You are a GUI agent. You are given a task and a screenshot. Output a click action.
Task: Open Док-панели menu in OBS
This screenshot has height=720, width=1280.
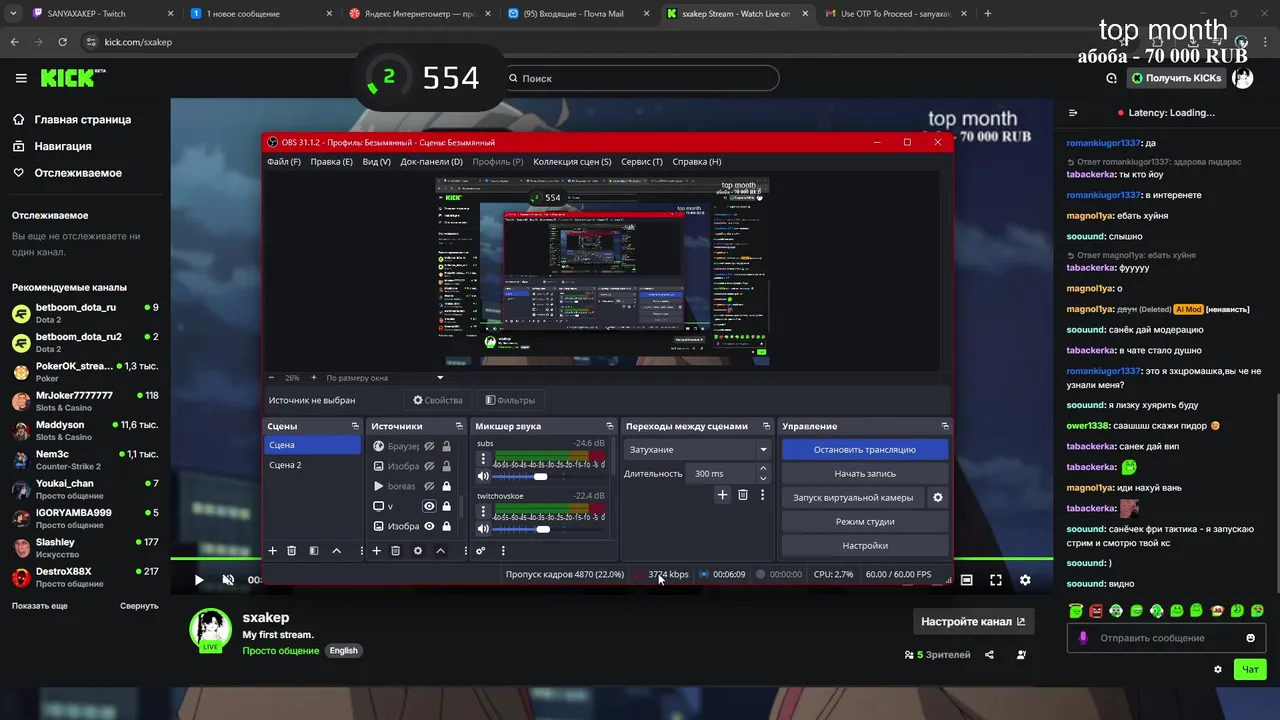[431, 162]
